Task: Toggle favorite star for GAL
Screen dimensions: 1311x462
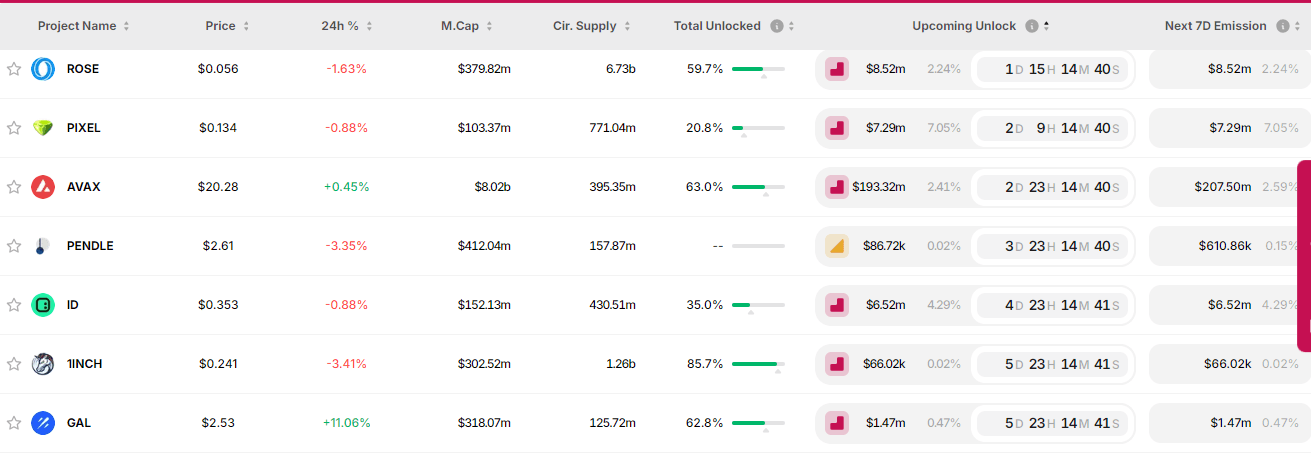Action: [x=14, y=423]
